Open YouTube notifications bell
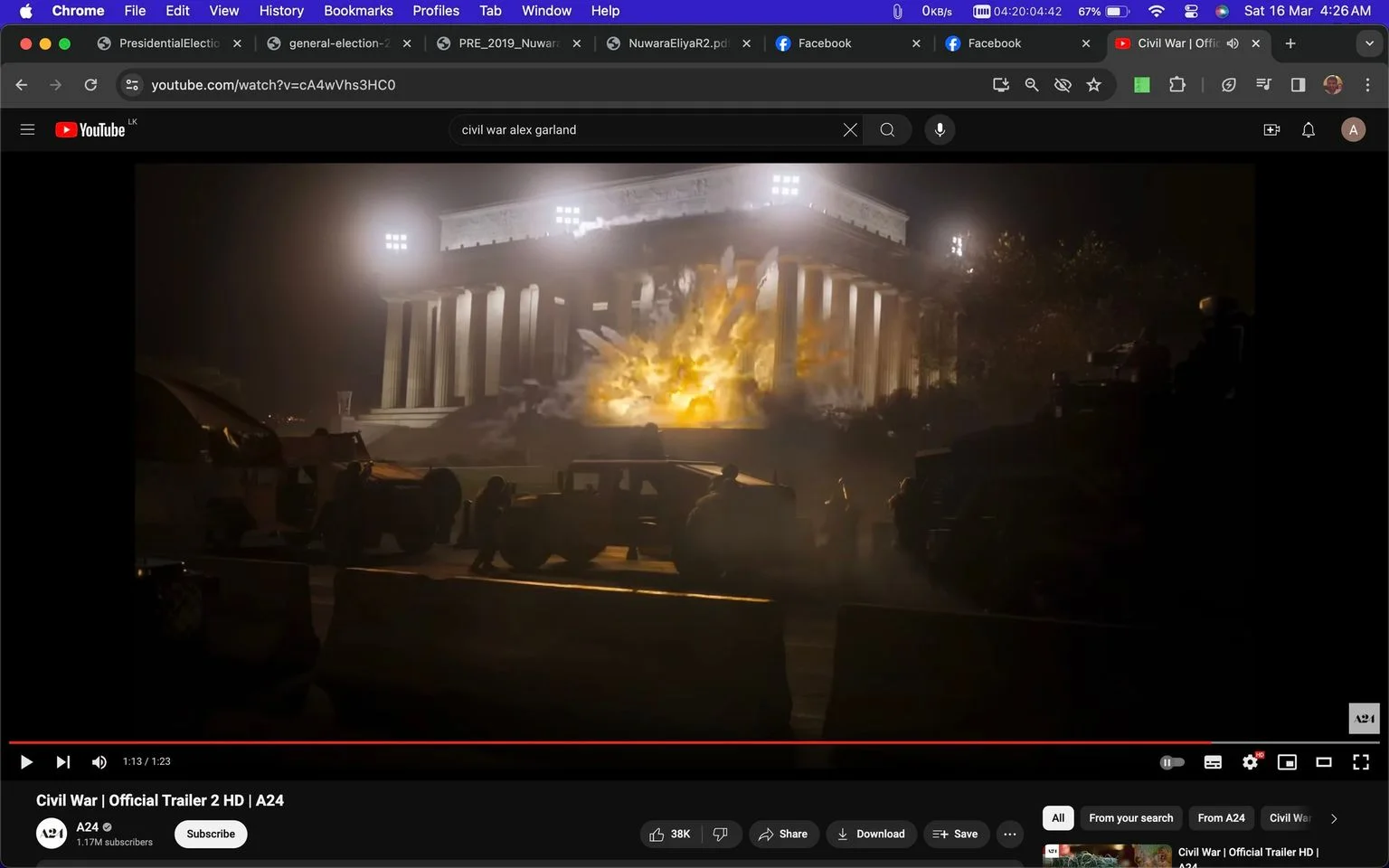This screenshot has width=1389, height=868. tap(1309, 130)
